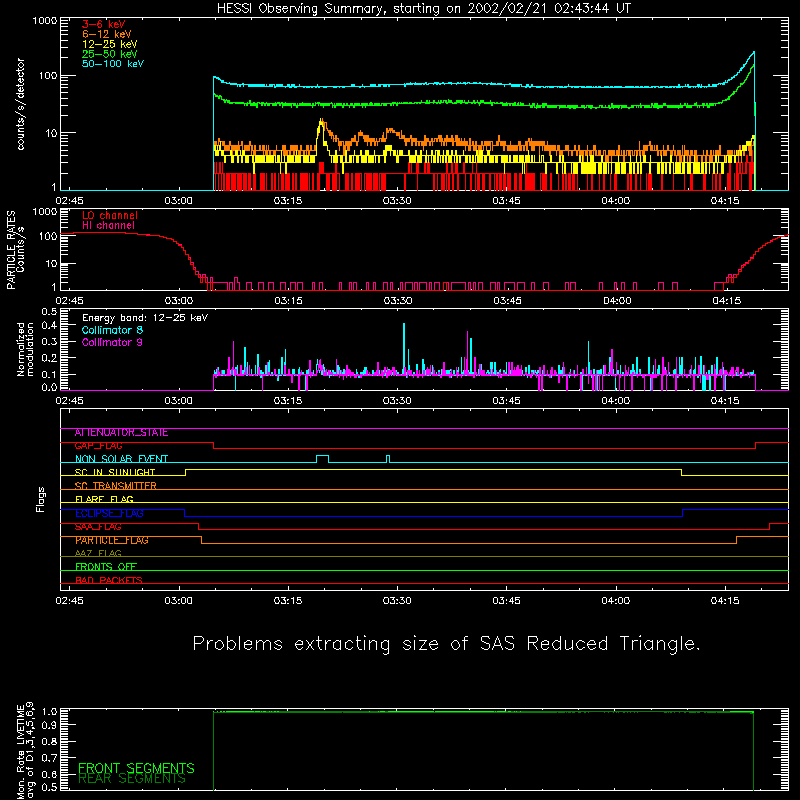Image resolution: width=800 pixels, height=800 pixels.
Task: Click the 'Energy band: 12-25 keV' caption
Action: coord(145,318)
